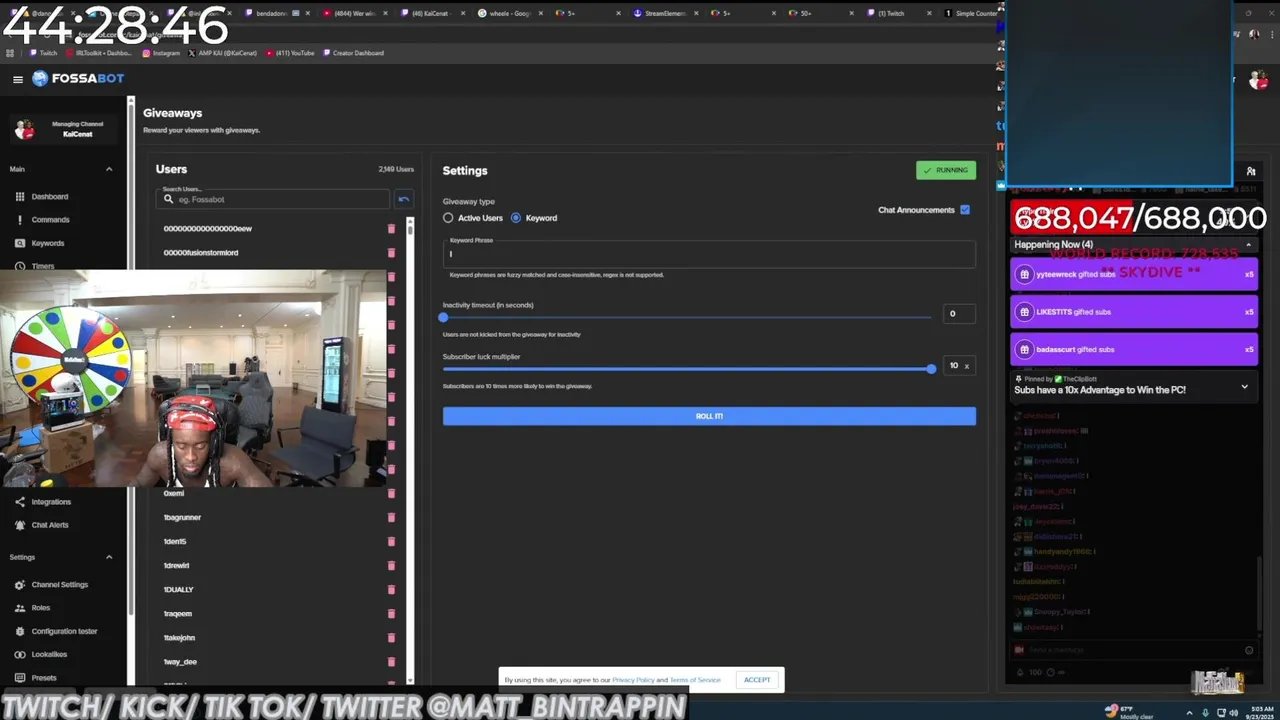The width and height of the screenshot is (1280, 720).
Task: Open the Keywords icon in sidebar
Action: (20, 243)
